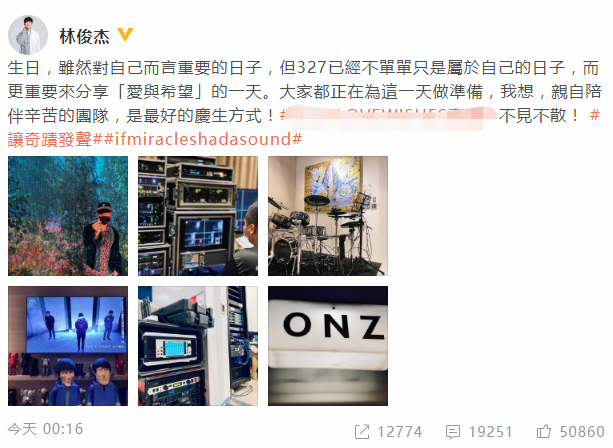Open username 林俊杰 profile link
The height and width of the screenshot is (448, 613).
[84, 36]
